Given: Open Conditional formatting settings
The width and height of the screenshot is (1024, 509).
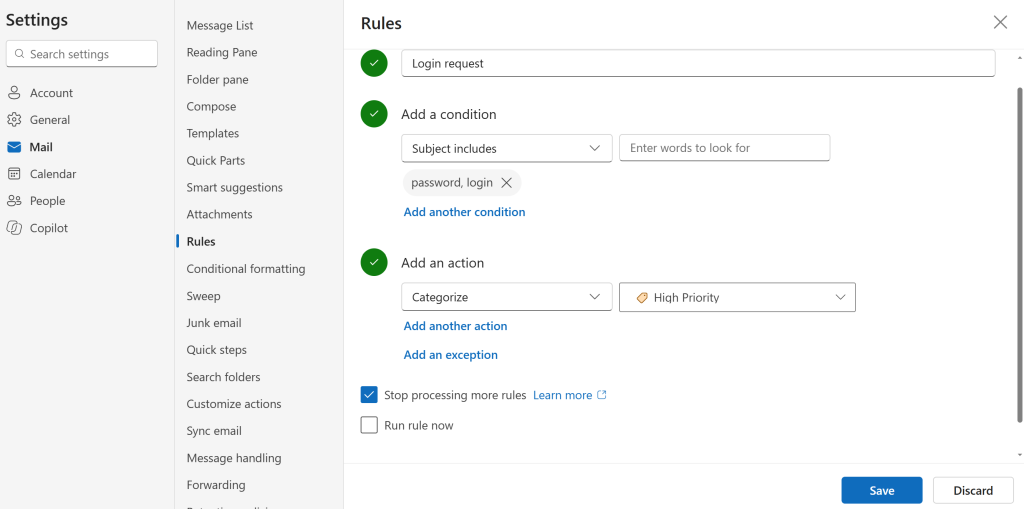Looking at the screenshot, I should [x=246, y=269].
